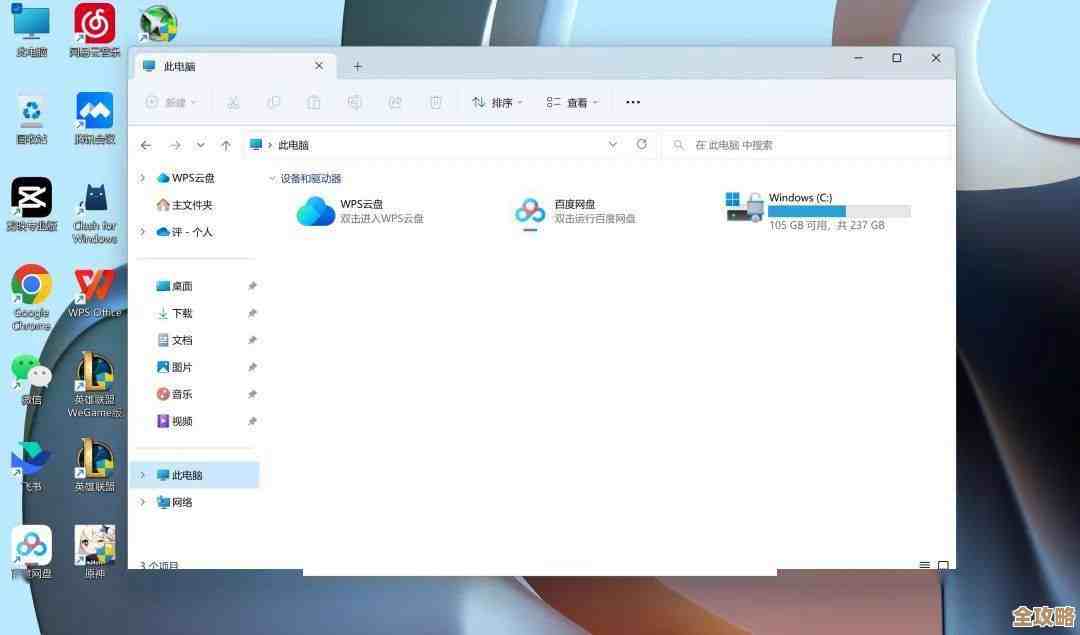Open the 查看 view options dropdown
This screenshot has height=635, width=1080.
click(x=571, y=102)
